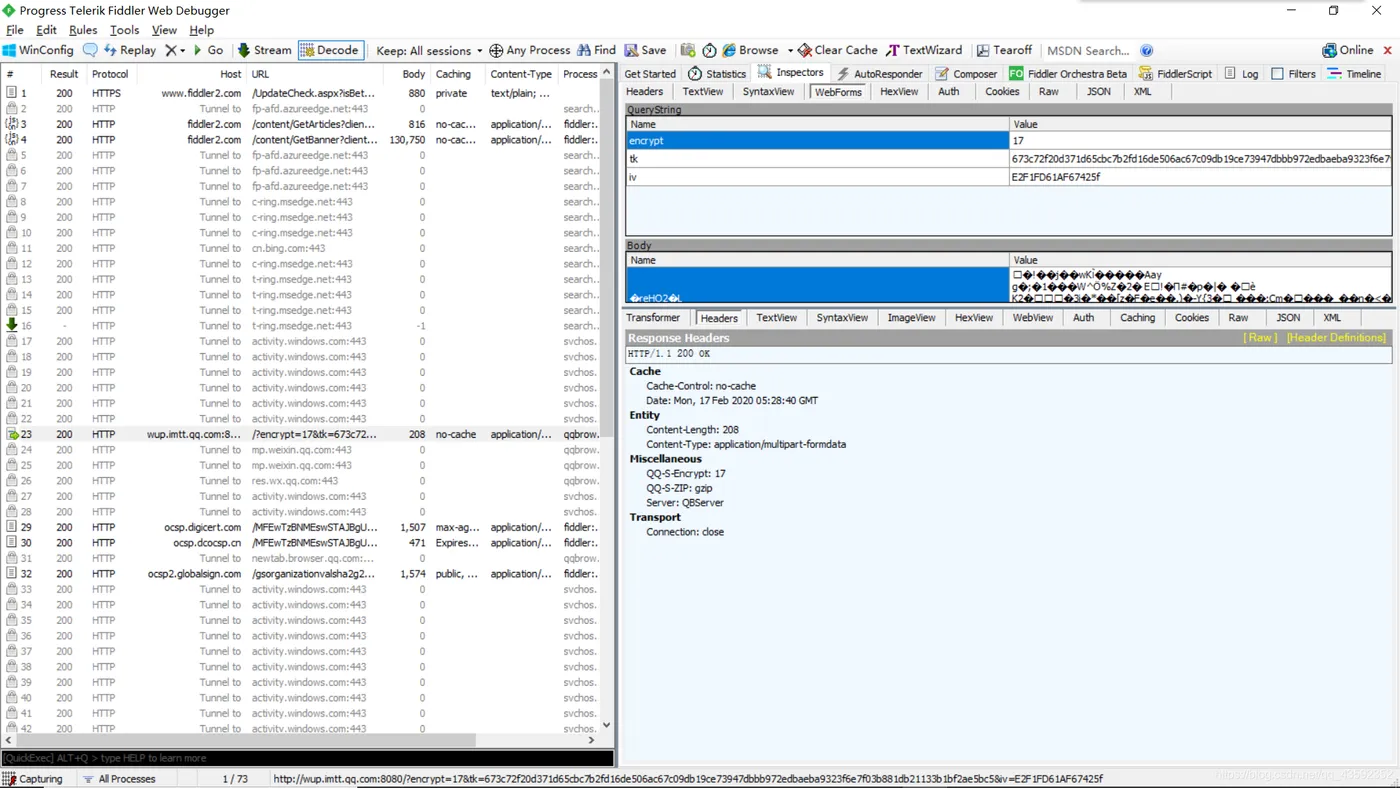Sort sessions by Content-Type column header
Image resolution: width=1400 pixels, height=788 pixels.
click(521, 74)
